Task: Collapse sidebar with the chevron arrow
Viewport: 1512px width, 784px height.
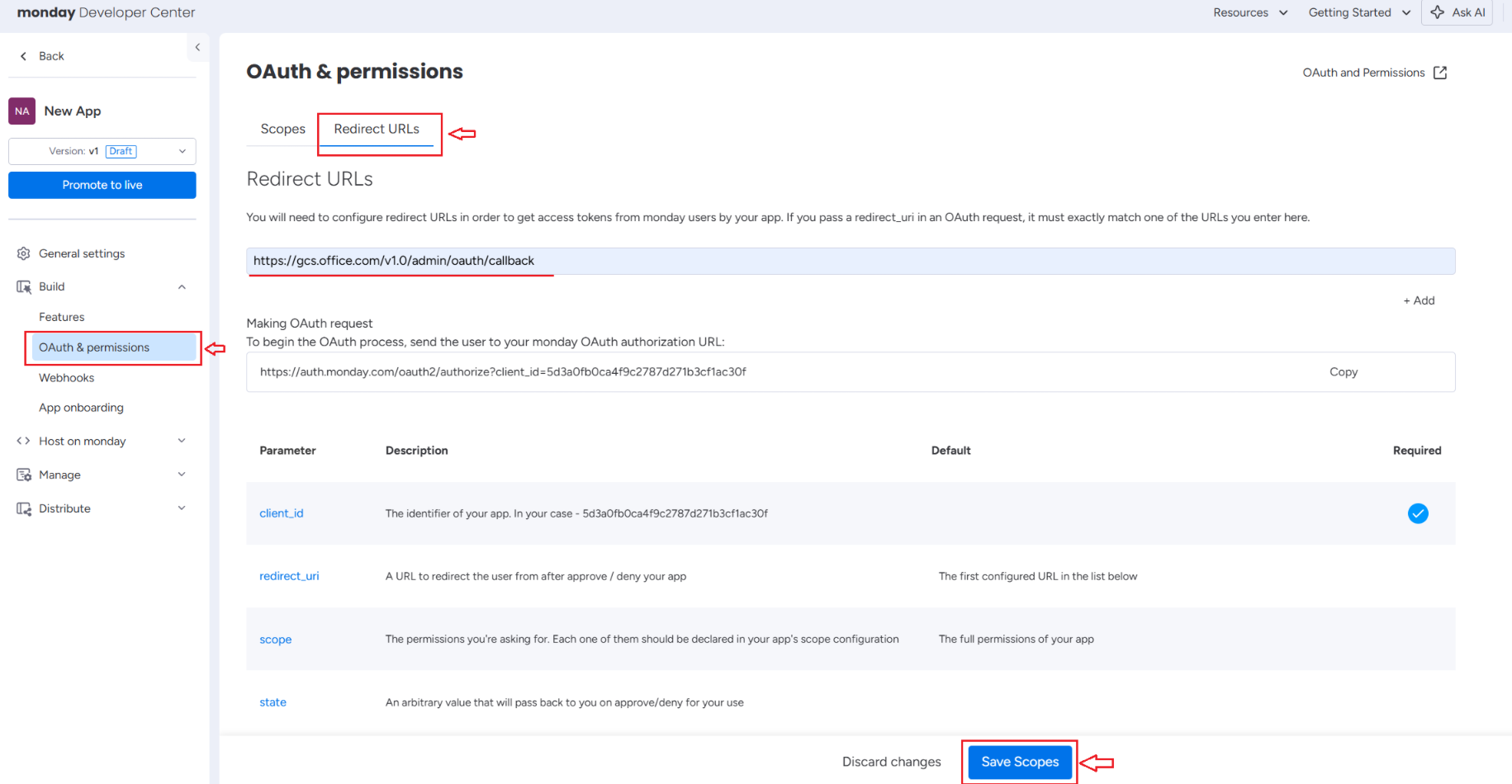Action: click(x=197, y=47)
